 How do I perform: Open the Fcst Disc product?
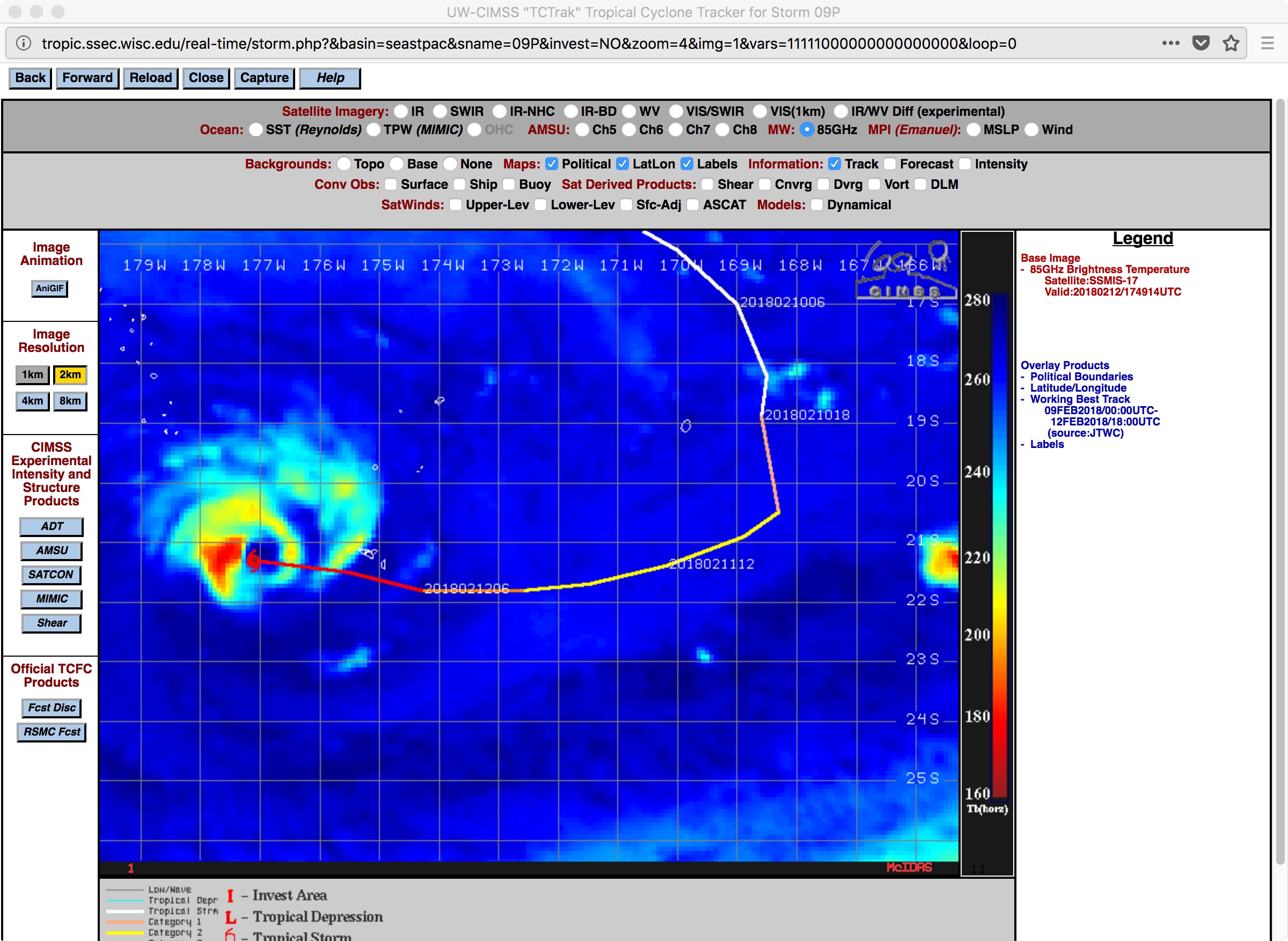52,708
